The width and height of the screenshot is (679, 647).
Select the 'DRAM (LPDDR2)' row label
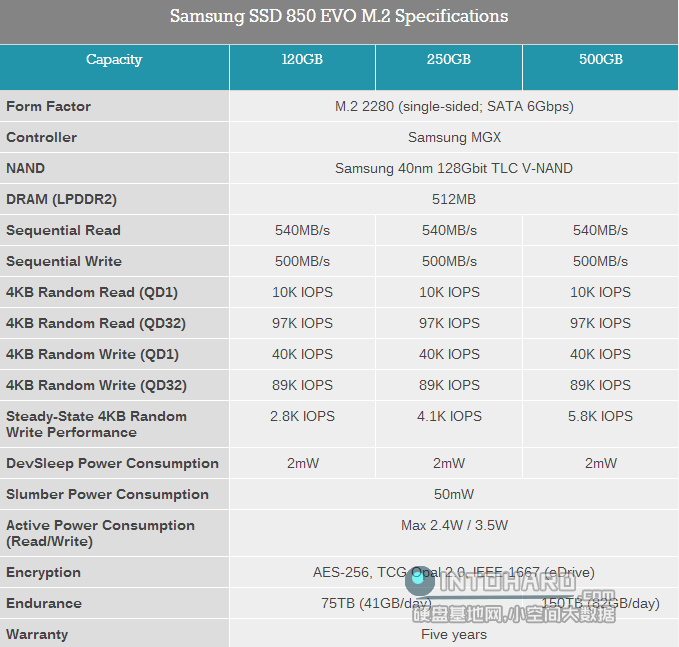[x=61, y=199]
